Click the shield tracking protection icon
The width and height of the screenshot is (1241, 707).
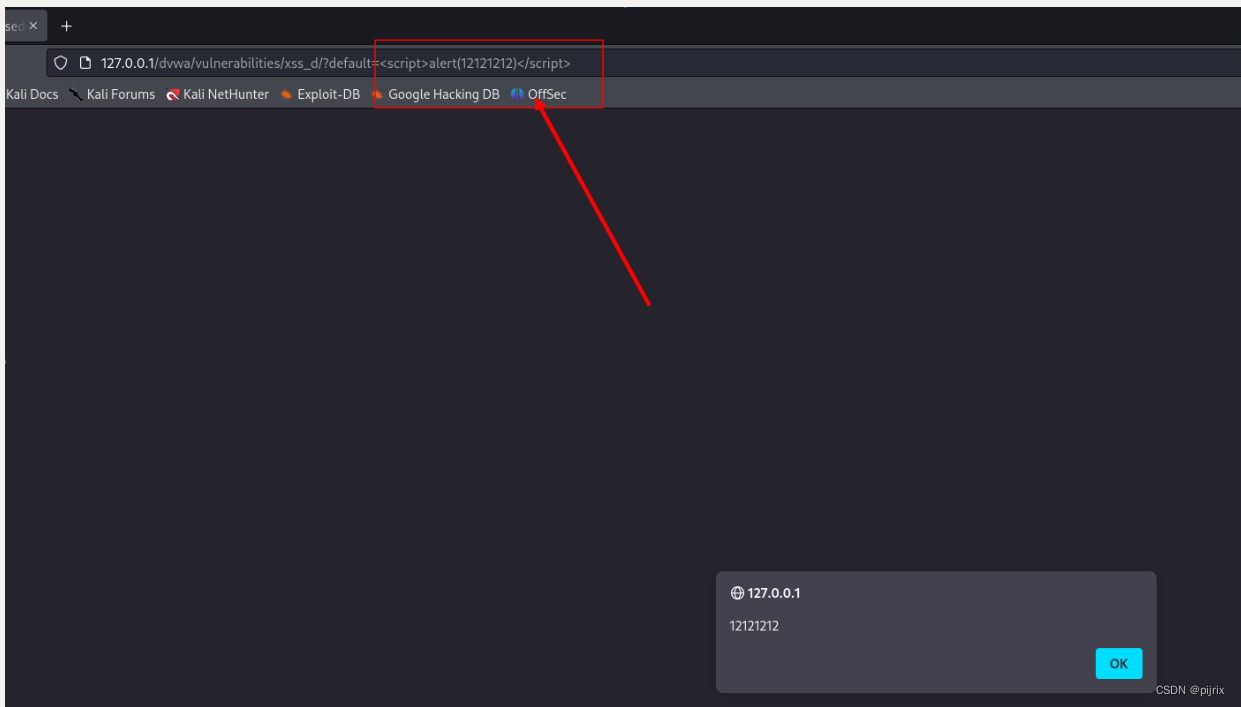[x=61, y=63]
